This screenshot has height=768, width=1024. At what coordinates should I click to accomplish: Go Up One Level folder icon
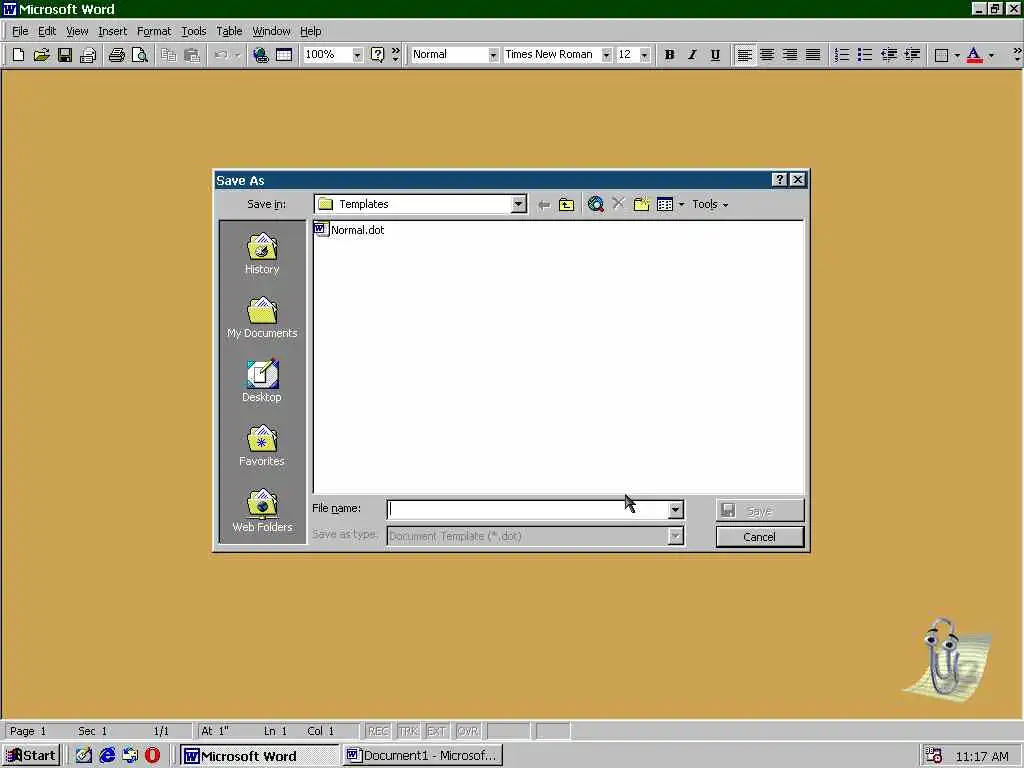(566, 204)
